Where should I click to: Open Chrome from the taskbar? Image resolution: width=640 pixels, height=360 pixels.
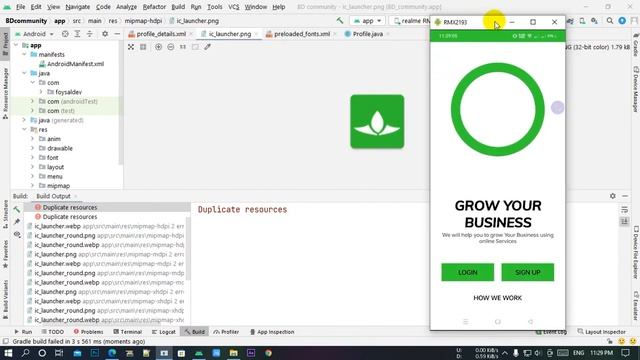[268, 353]
